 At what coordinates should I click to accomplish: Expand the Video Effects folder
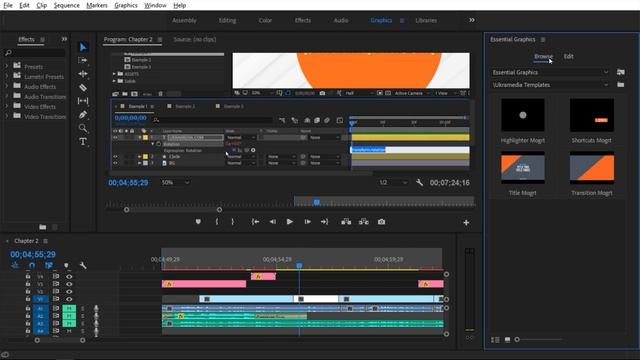pos(7,106)
